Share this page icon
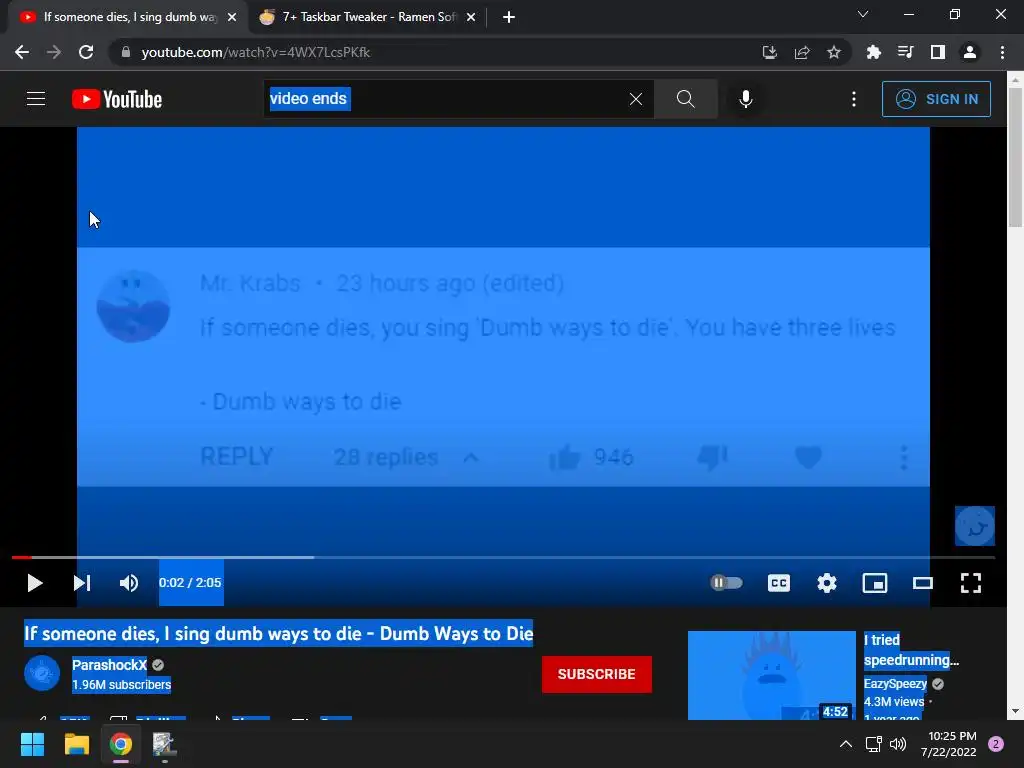Viewport: 1024px width, 768px height. 802,52
